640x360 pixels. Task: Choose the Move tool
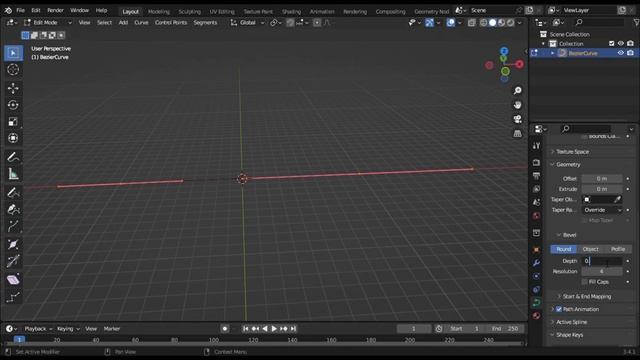click(x=13, y=88)
